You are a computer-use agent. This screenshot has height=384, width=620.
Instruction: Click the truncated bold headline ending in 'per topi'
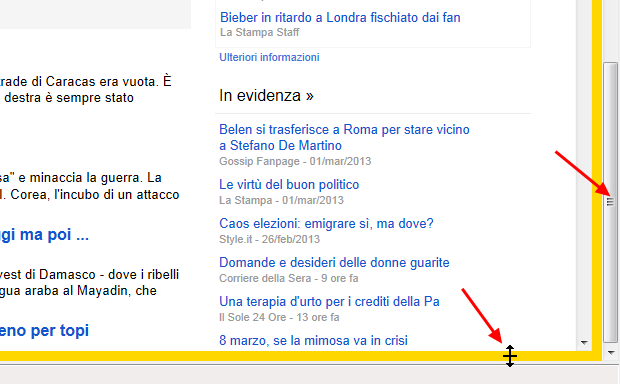pos(44,330)
